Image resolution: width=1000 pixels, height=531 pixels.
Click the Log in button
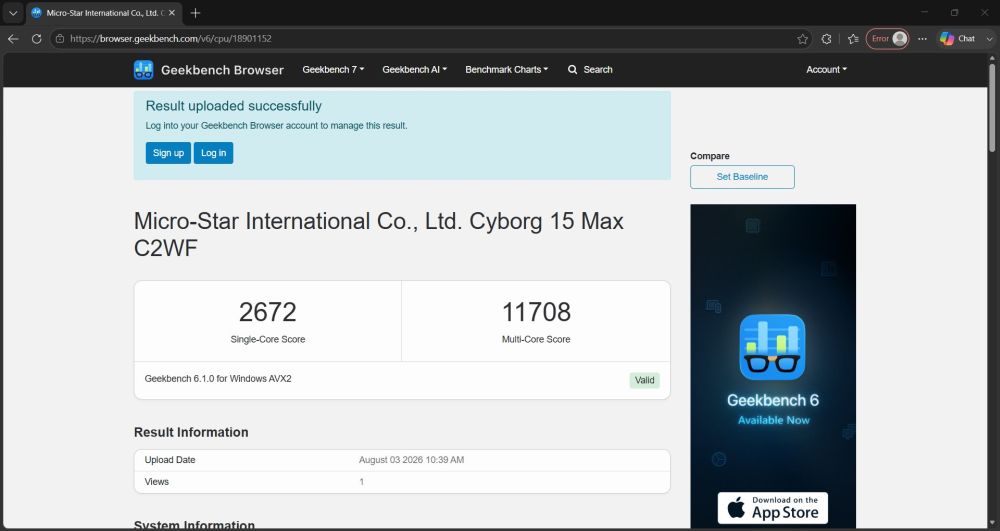pos(214,153)
